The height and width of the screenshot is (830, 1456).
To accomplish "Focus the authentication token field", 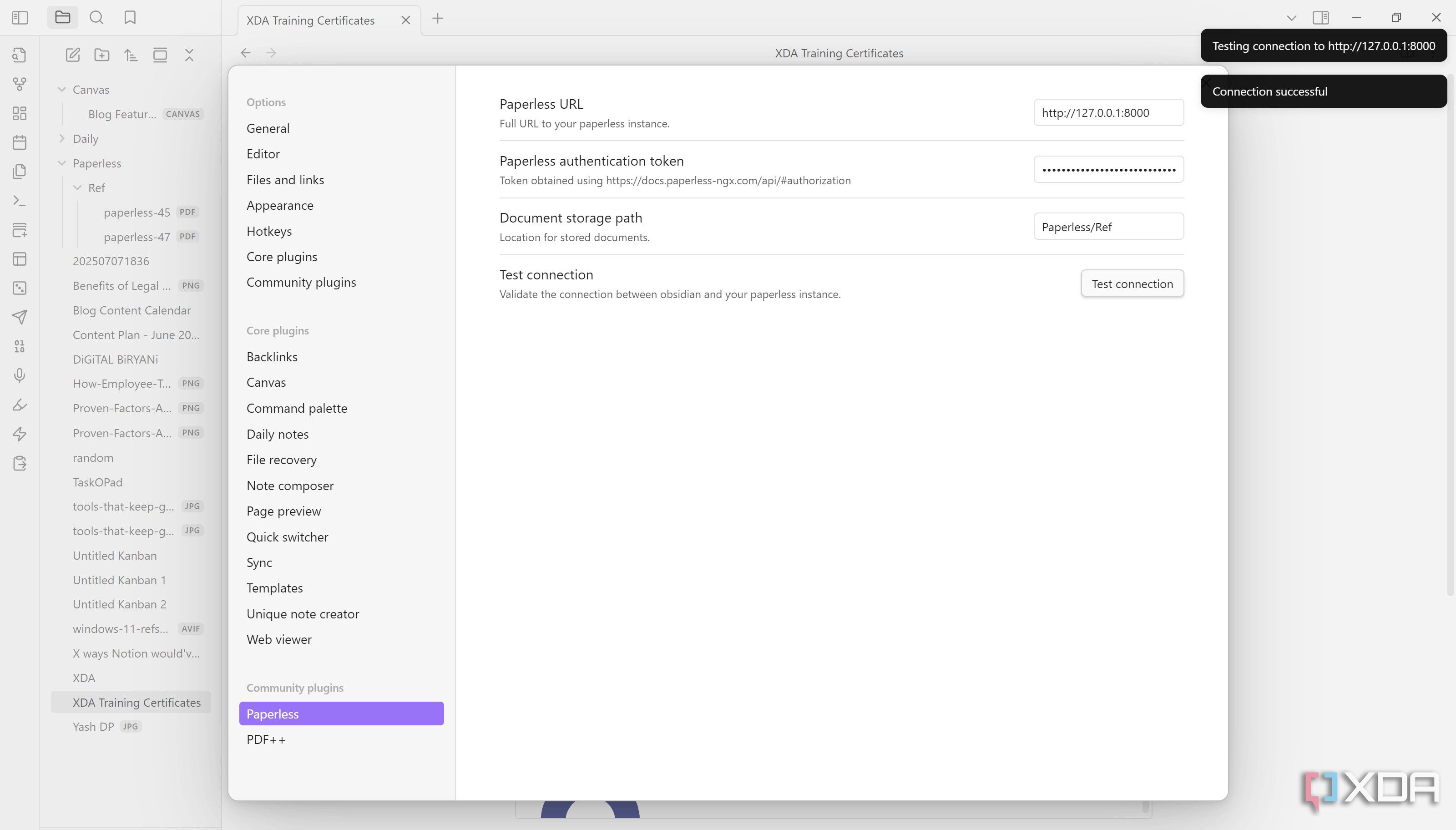I will tap(1108, 169).
